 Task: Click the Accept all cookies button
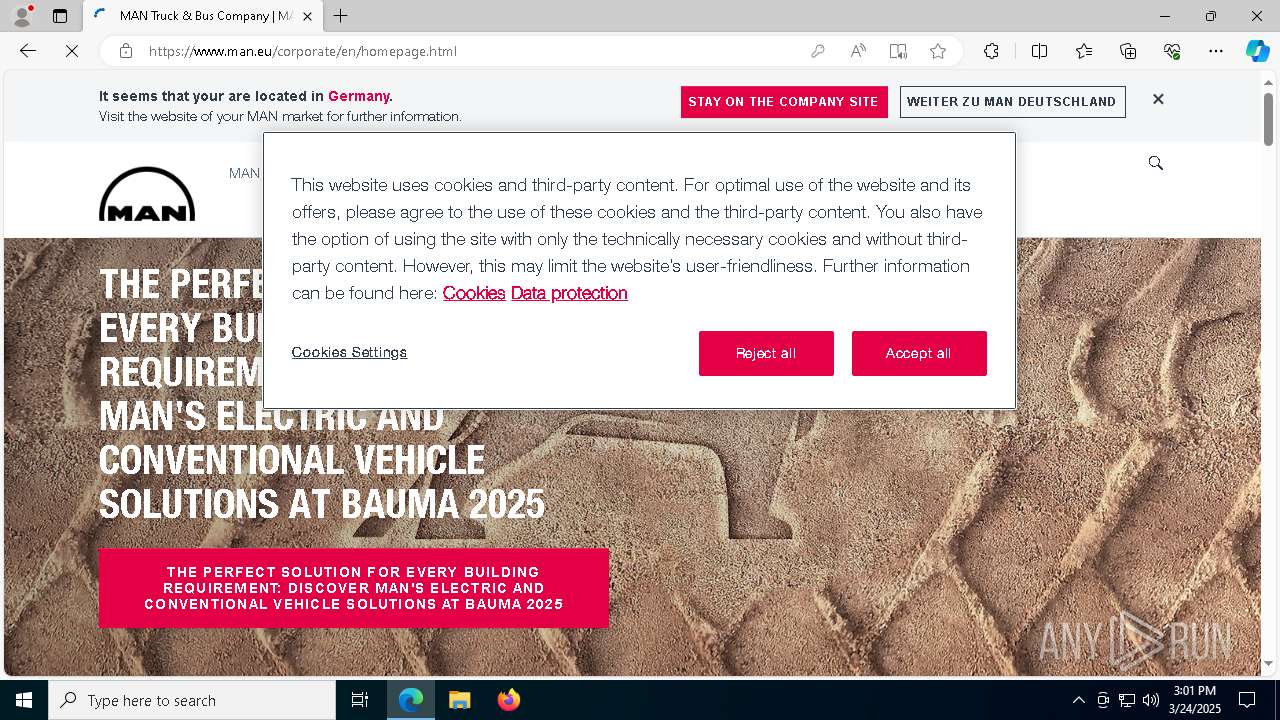coord(919,353)
